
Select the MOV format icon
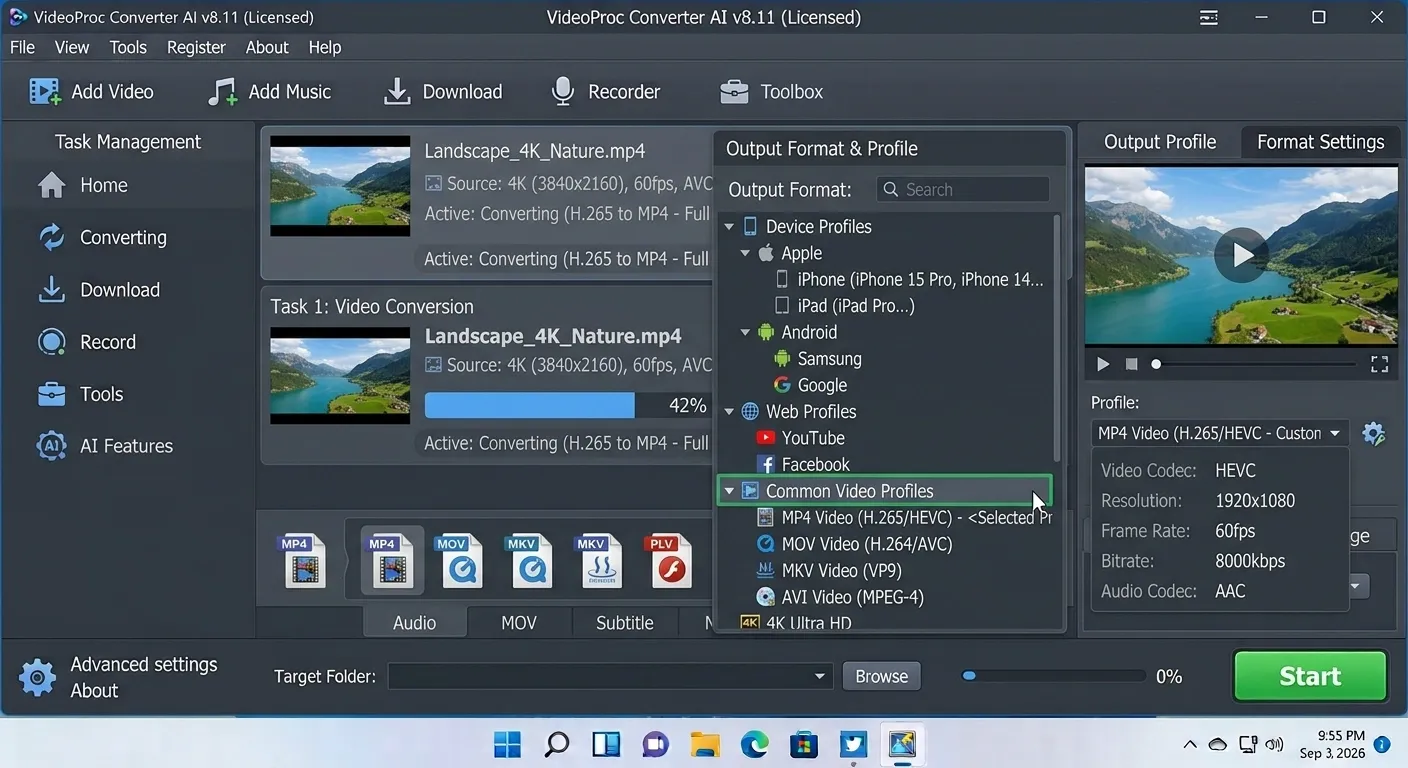pos(459,560)
